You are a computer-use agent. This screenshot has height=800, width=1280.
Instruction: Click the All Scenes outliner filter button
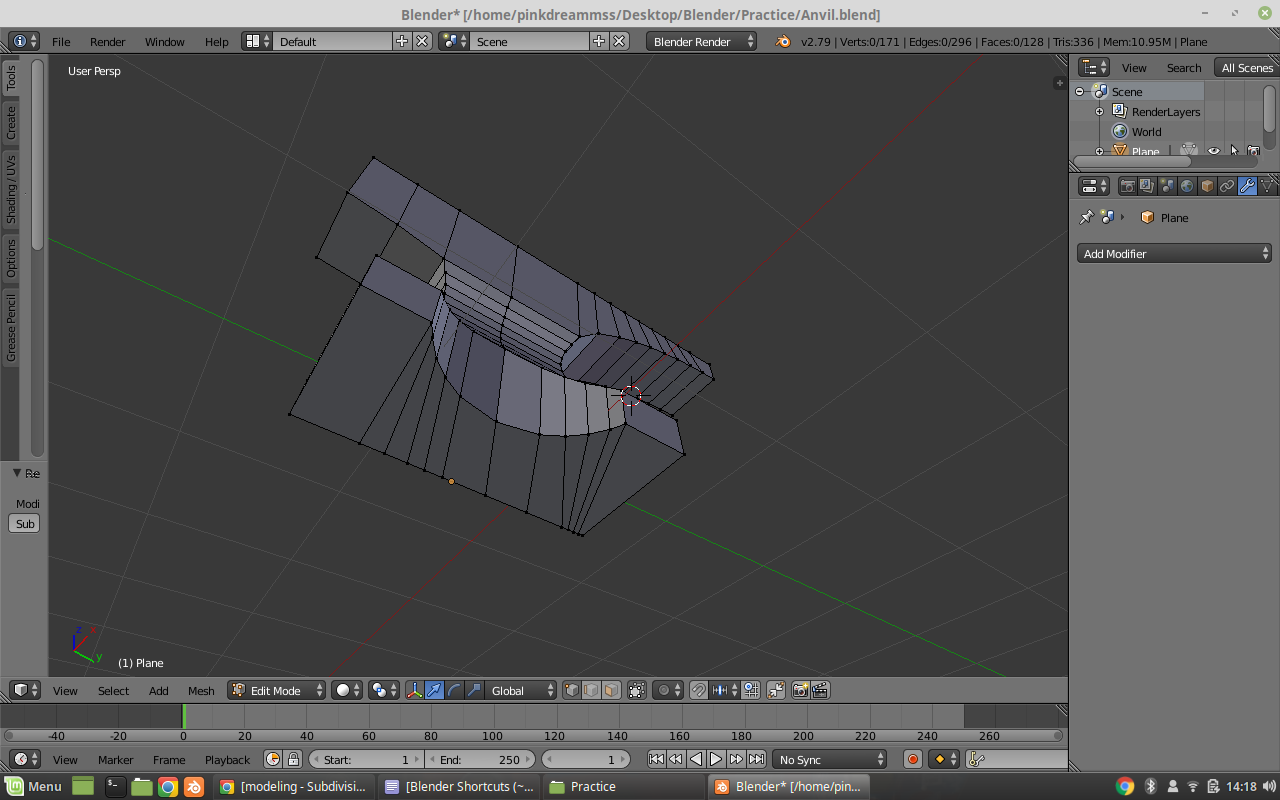pos(1247,67)
